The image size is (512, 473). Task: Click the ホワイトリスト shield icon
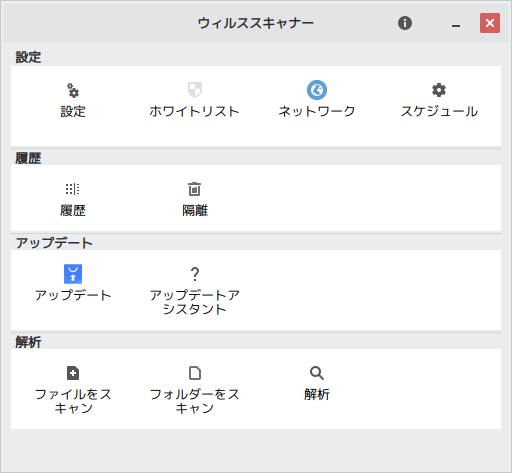coord(195,90)
